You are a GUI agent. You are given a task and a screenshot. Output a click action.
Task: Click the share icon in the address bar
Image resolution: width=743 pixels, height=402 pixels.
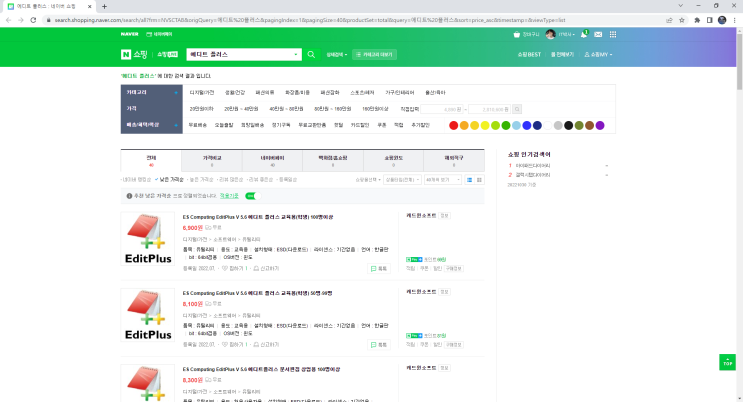pos(669,20)
